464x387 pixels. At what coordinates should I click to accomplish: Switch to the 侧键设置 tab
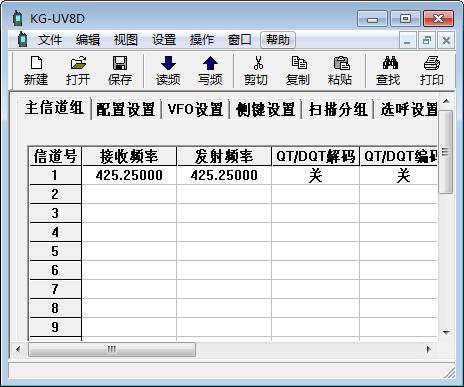coord(265,109)
